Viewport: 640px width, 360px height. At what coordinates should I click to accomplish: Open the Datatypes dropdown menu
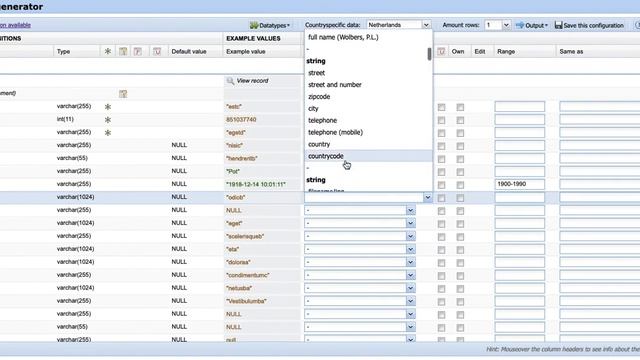click(x=270, y=25)
